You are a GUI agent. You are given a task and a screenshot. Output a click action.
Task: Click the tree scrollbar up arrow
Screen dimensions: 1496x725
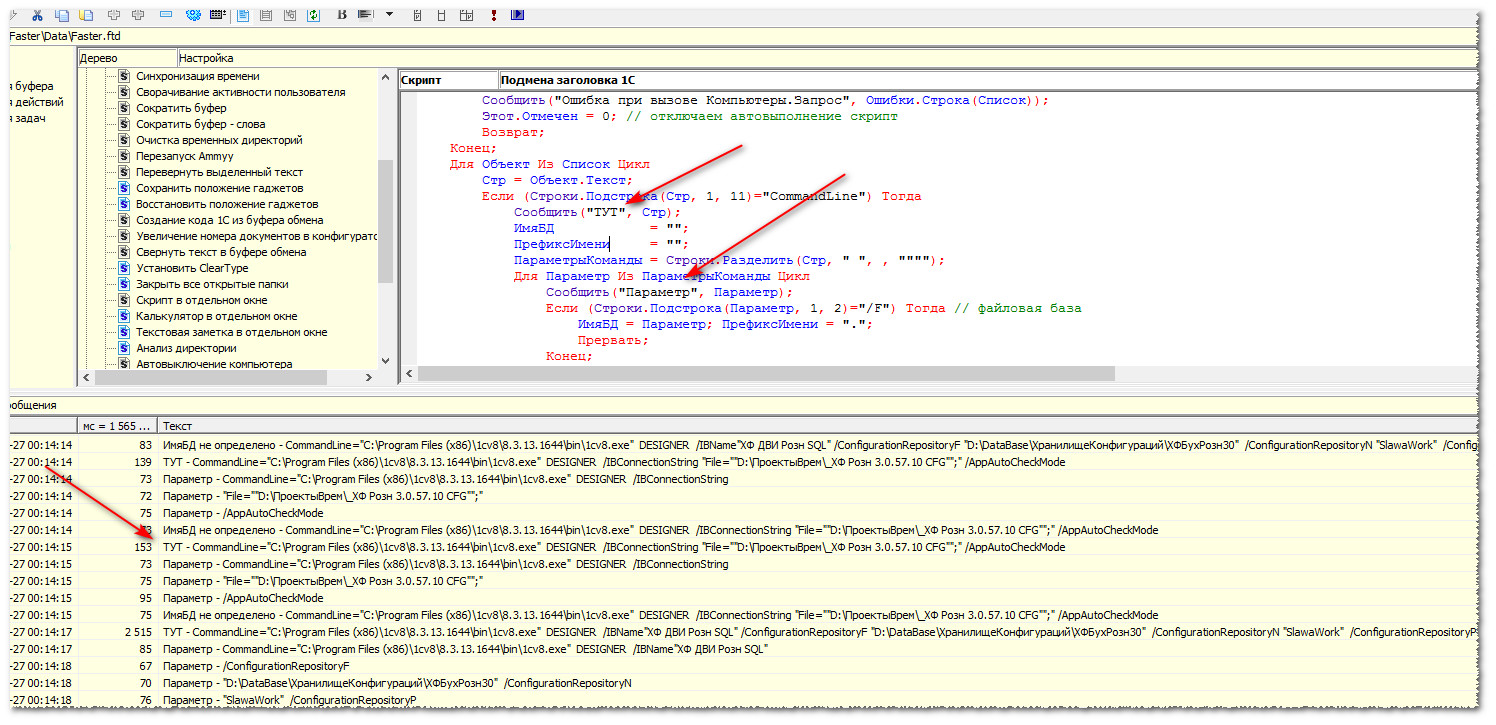click(x=386, y=77)
